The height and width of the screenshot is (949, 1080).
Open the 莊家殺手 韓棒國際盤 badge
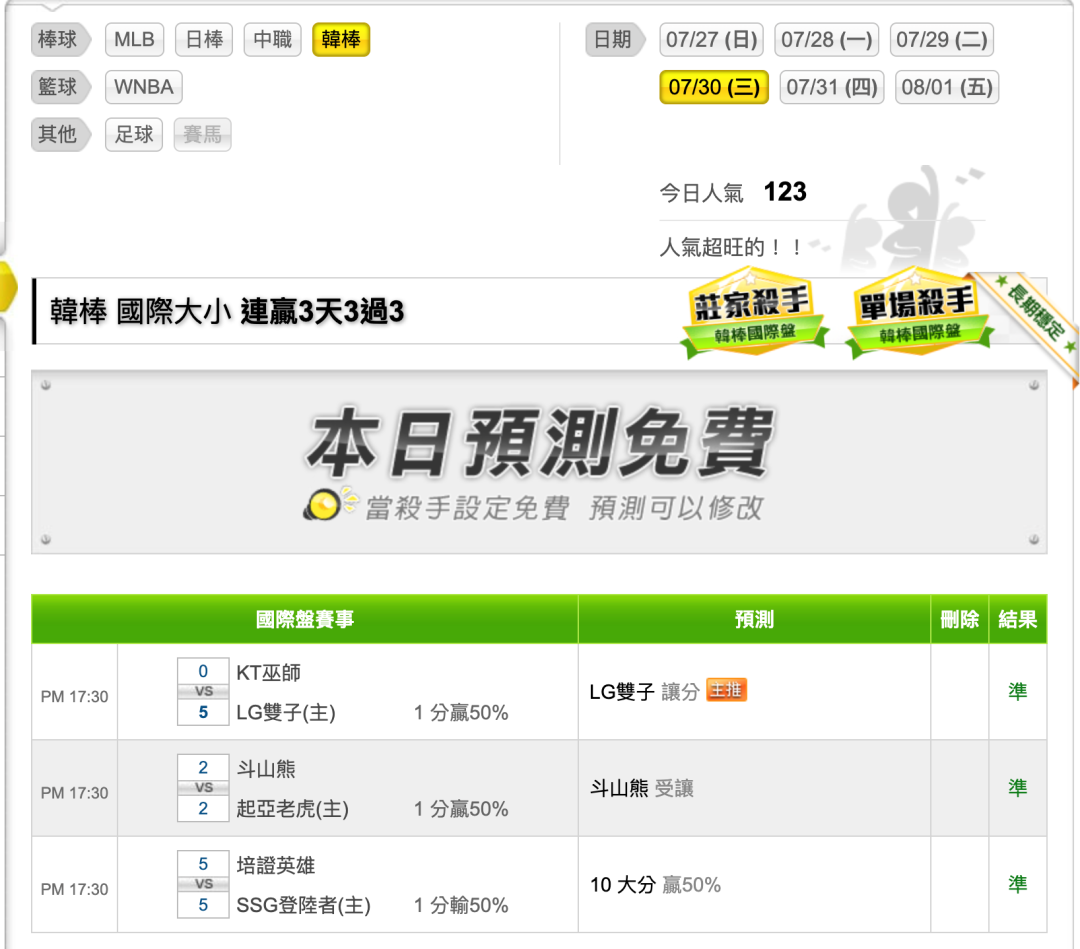(x=754, y=313)
